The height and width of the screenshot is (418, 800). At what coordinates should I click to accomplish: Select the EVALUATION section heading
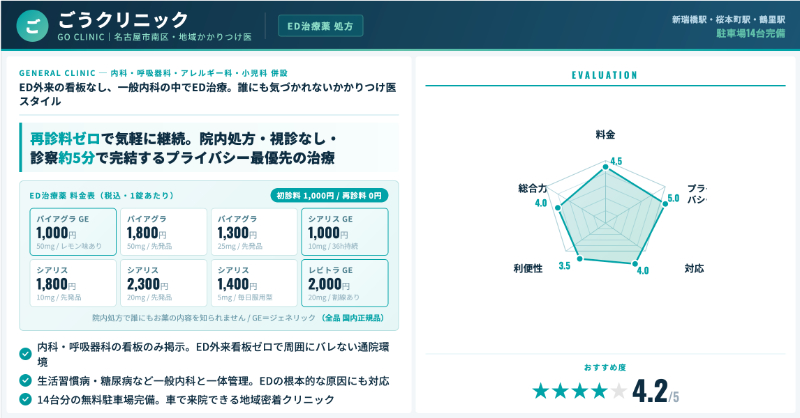tap(603, 75)
